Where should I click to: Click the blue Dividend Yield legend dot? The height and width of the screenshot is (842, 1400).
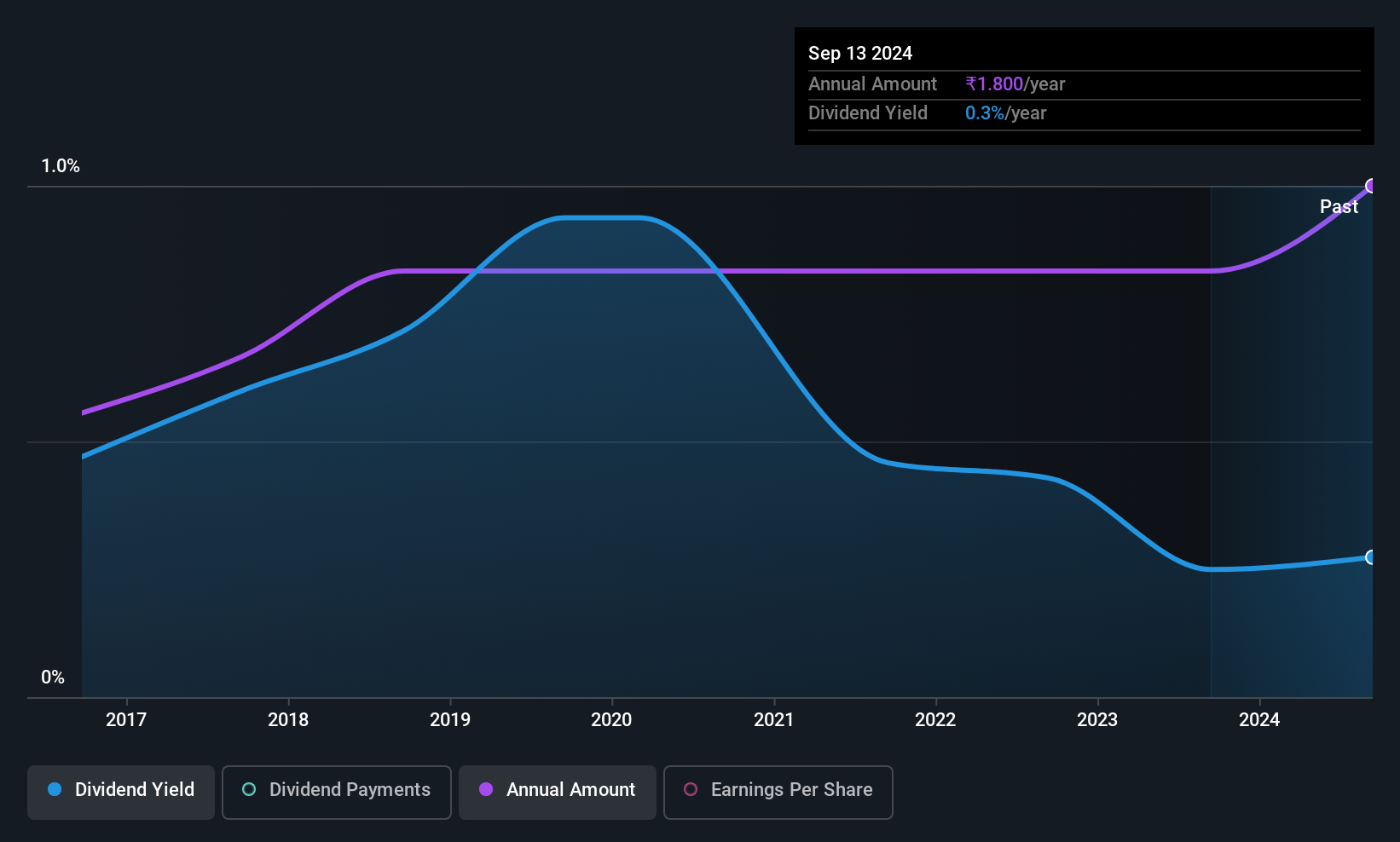(x=55, y=789)
